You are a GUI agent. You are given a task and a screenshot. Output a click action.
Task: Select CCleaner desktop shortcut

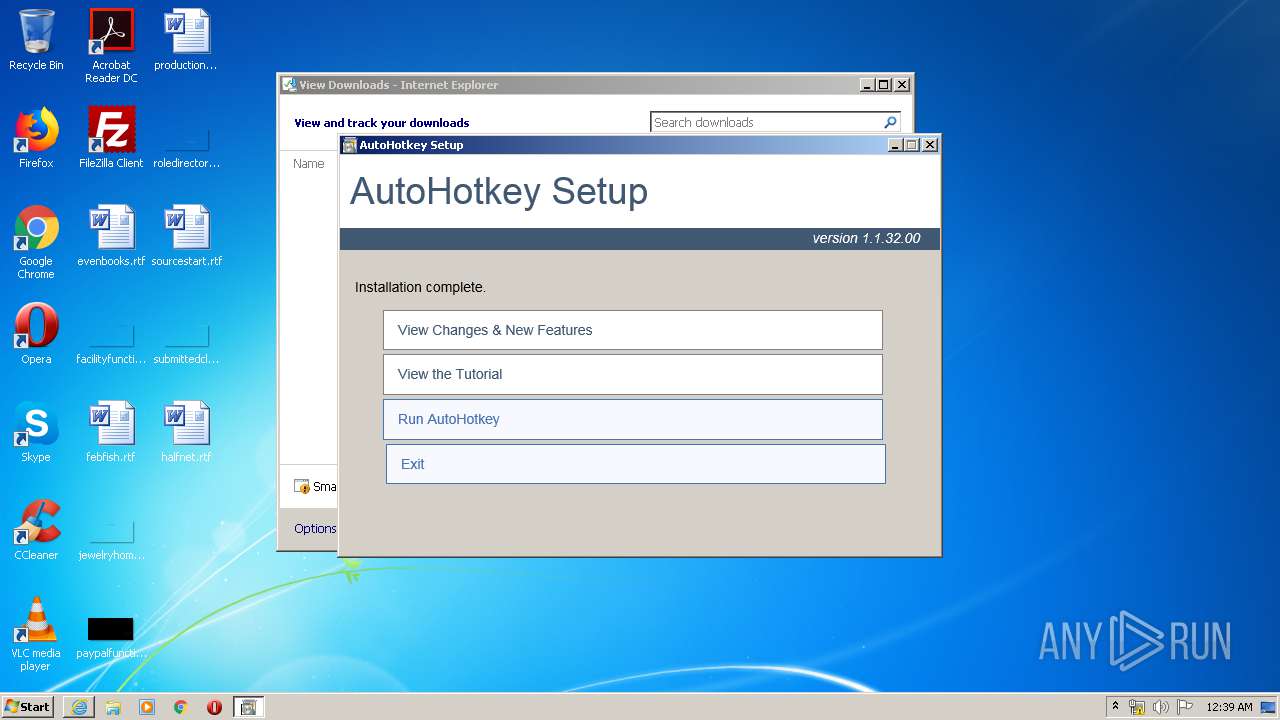click(x=36, y=530)
